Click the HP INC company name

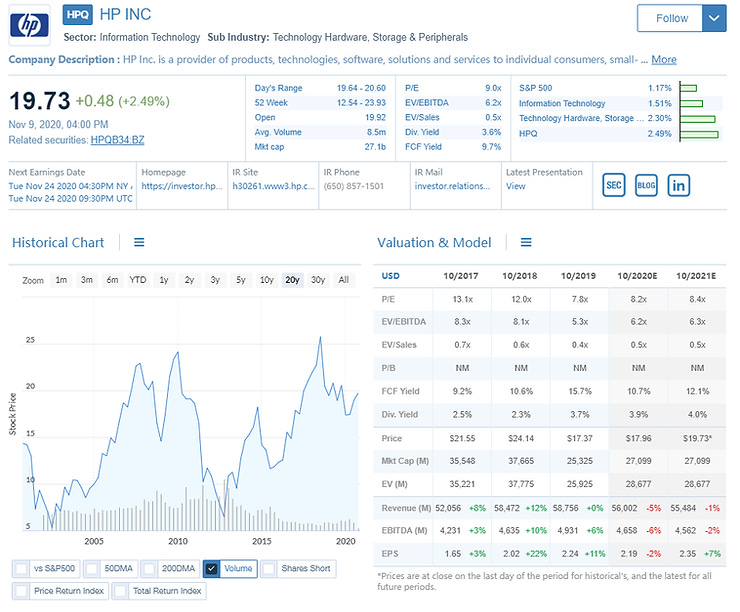[125, 15]
